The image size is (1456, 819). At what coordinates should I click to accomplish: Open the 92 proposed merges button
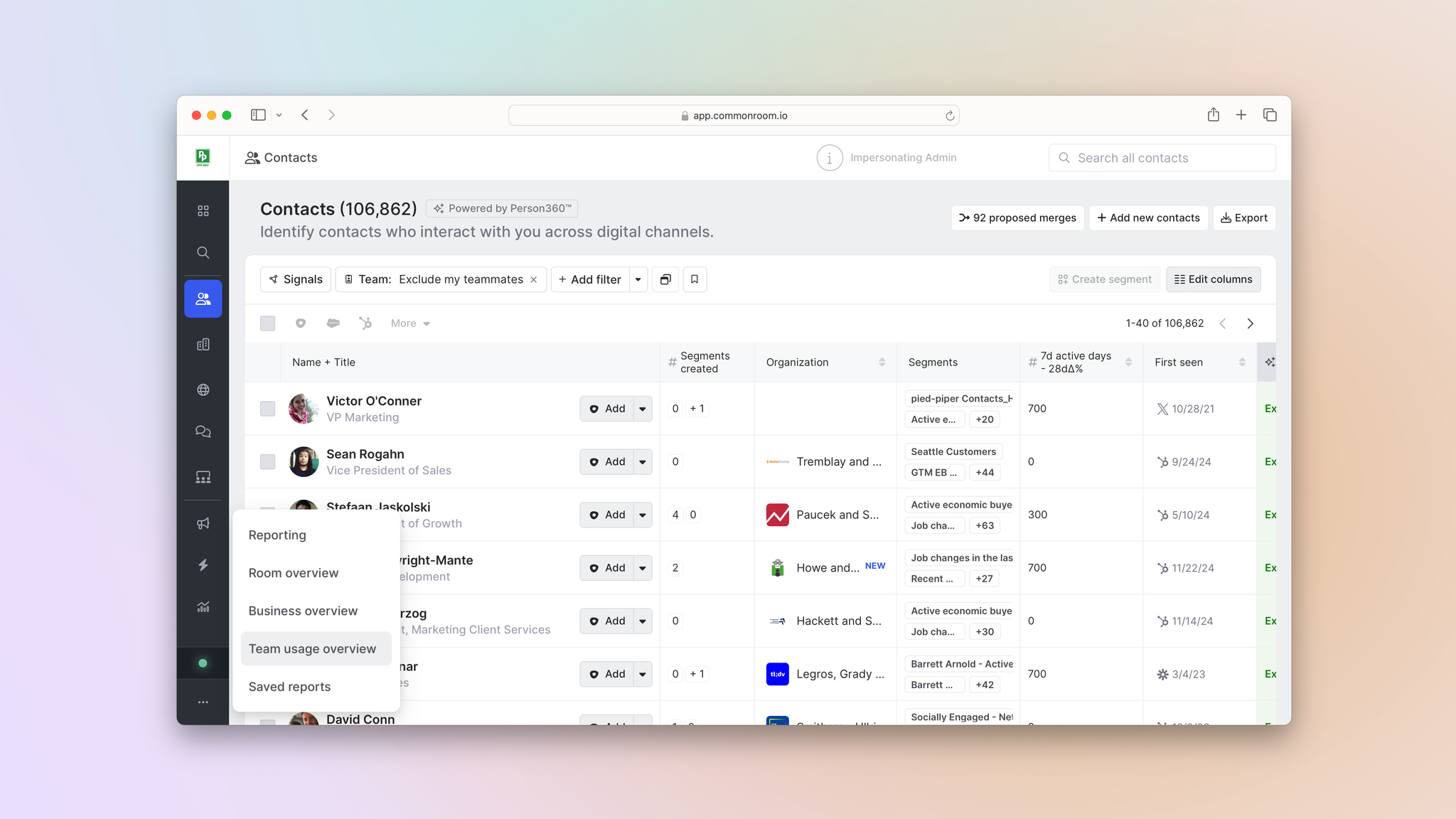point(1017,218)
